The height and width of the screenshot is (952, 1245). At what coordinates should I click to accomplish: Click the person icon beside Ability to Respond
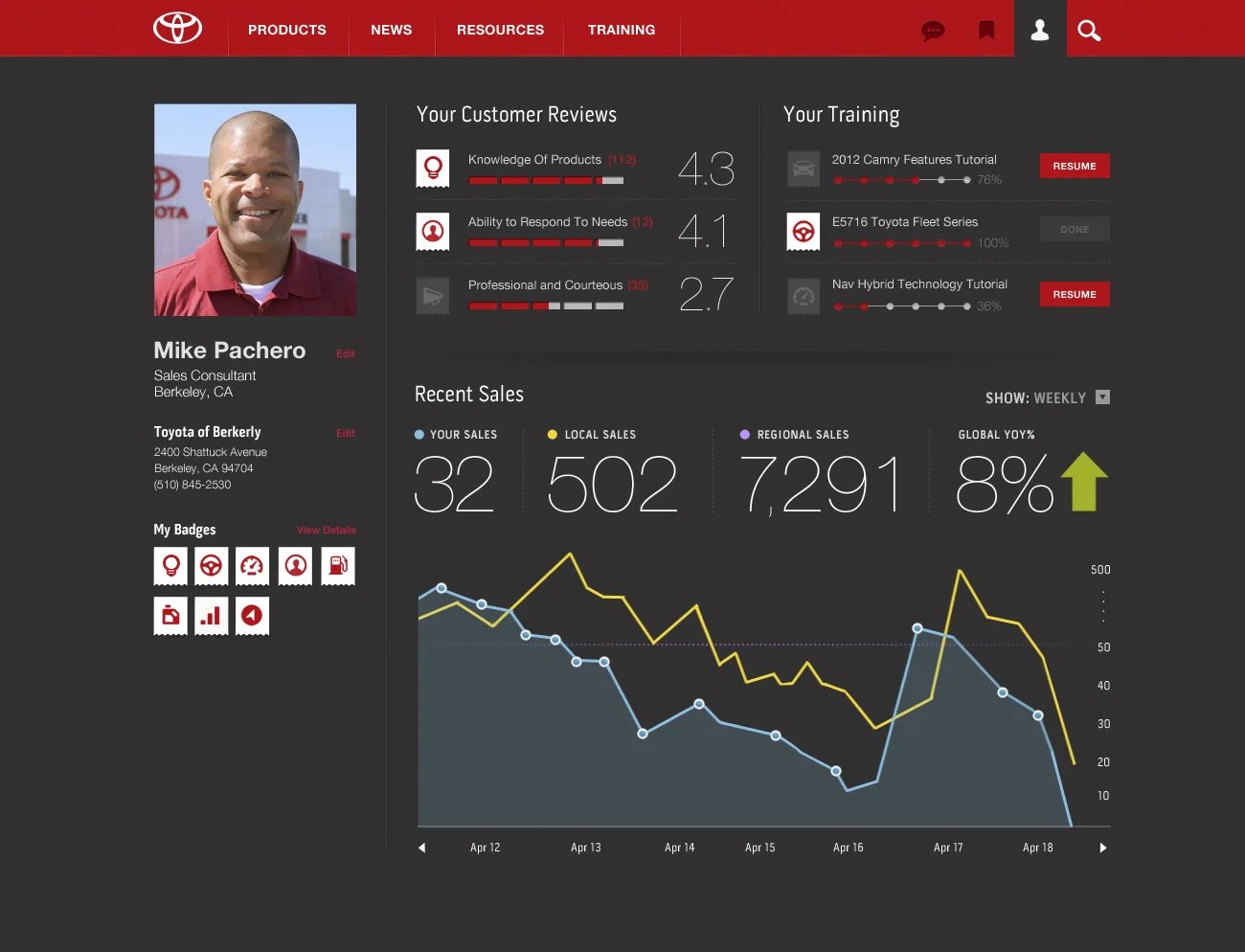[x=433, y=231]
